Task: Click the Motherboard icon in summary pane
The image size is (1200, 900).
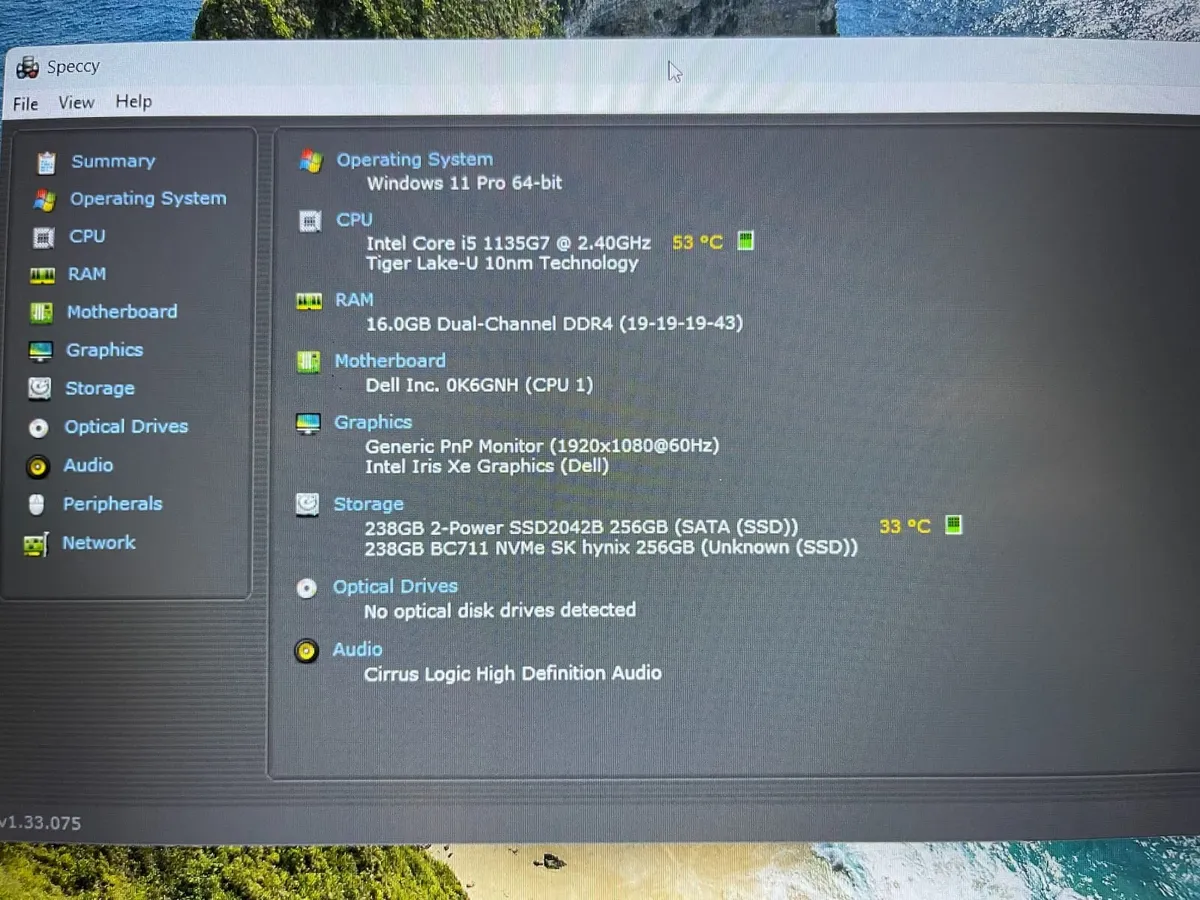Action: tap(309, 362)
